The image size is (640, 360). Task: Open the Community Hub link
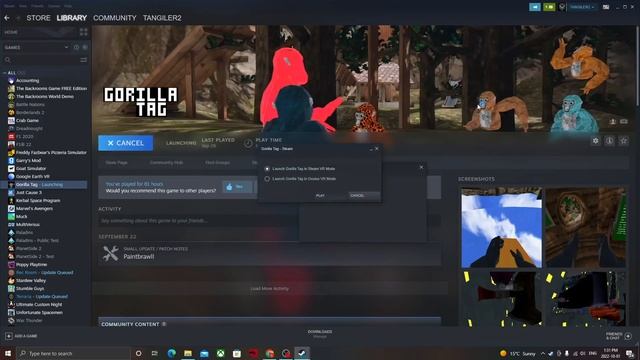pyautogui.click(x=167, y=162)
